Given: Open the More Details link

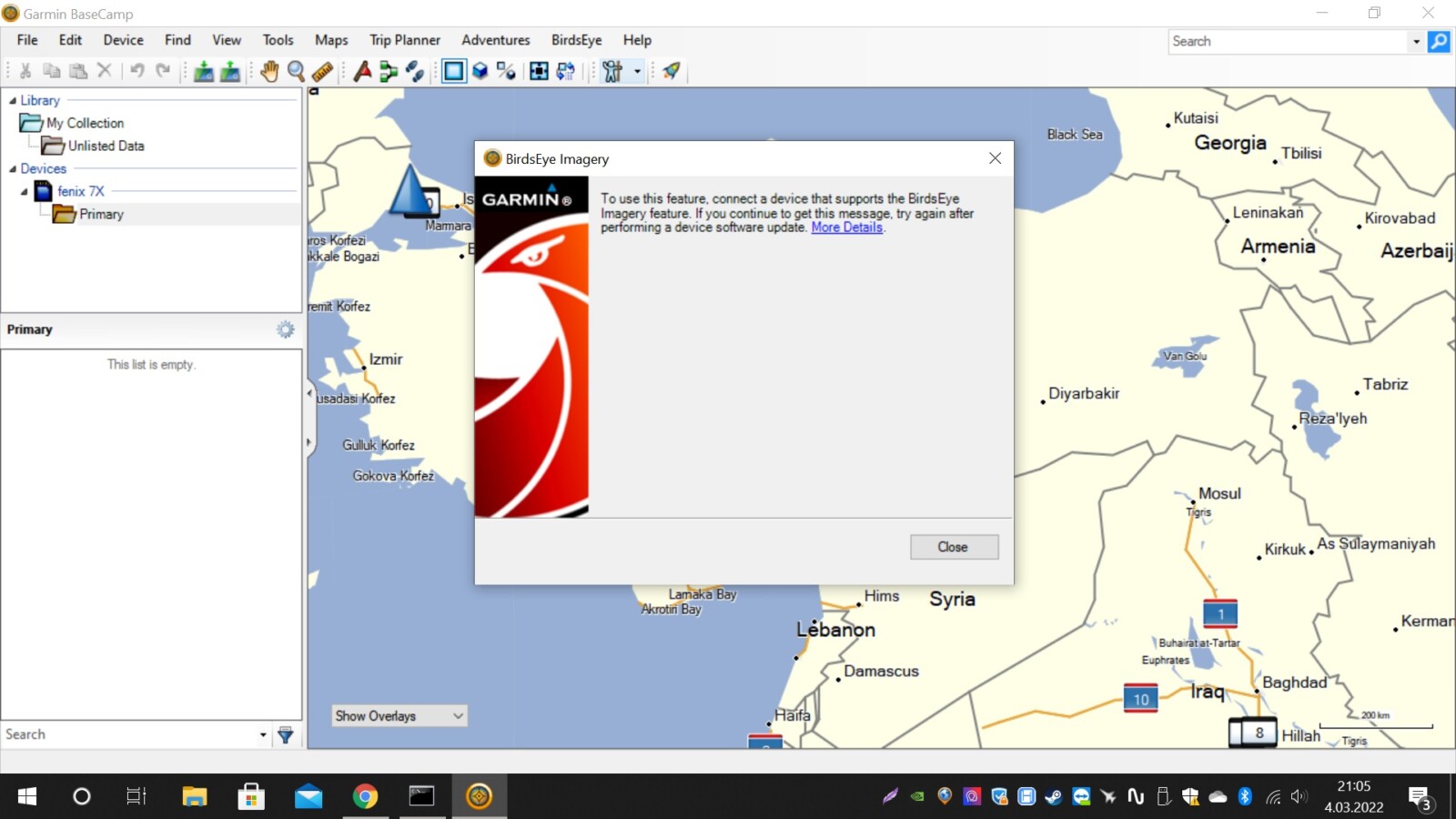Looking at the screenshot, I should coord(846,227).
